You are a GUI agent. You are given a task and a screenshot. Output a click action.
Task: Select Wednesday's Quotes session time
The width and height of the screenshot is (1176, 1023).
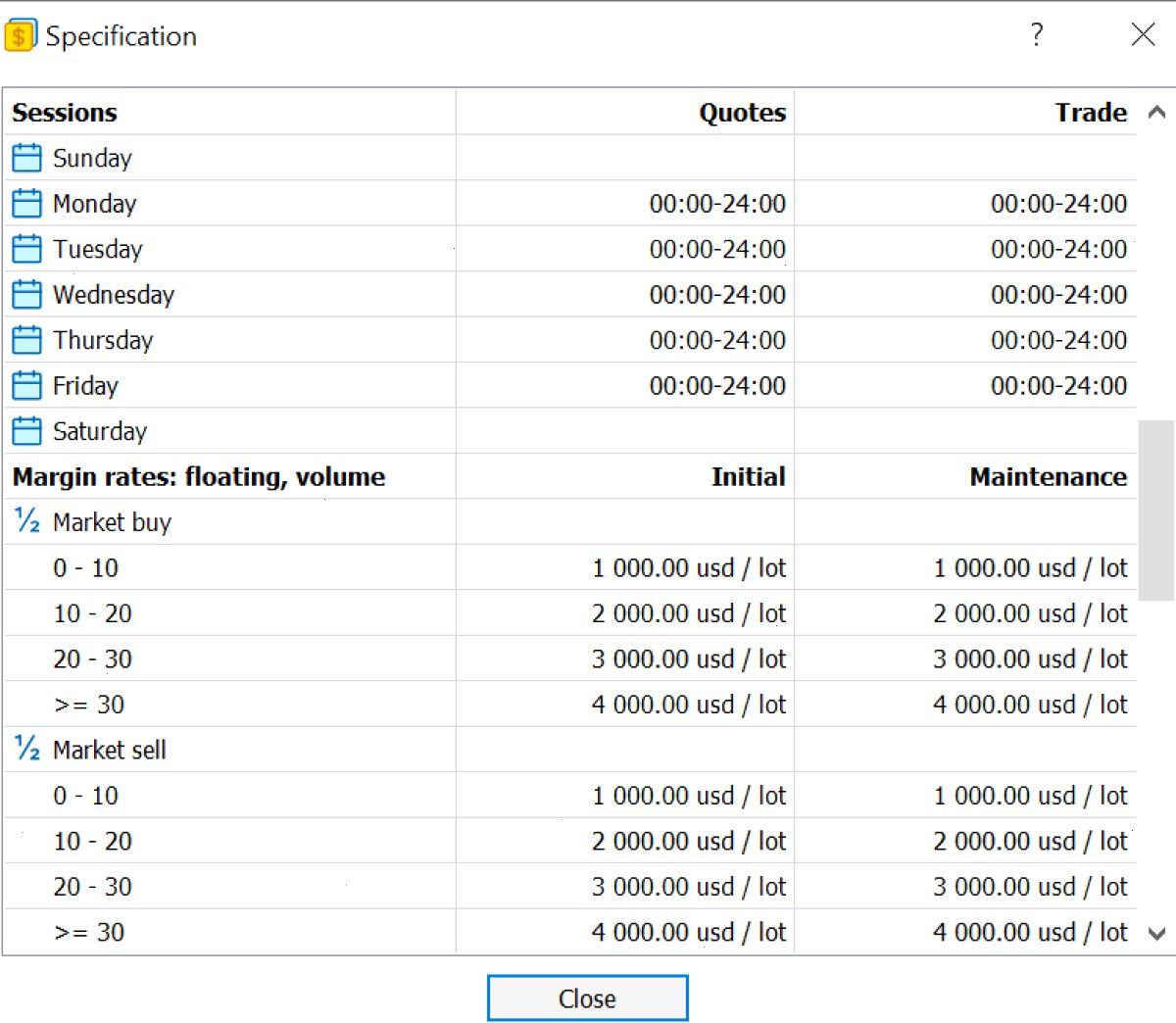click(x=717, y=295)
